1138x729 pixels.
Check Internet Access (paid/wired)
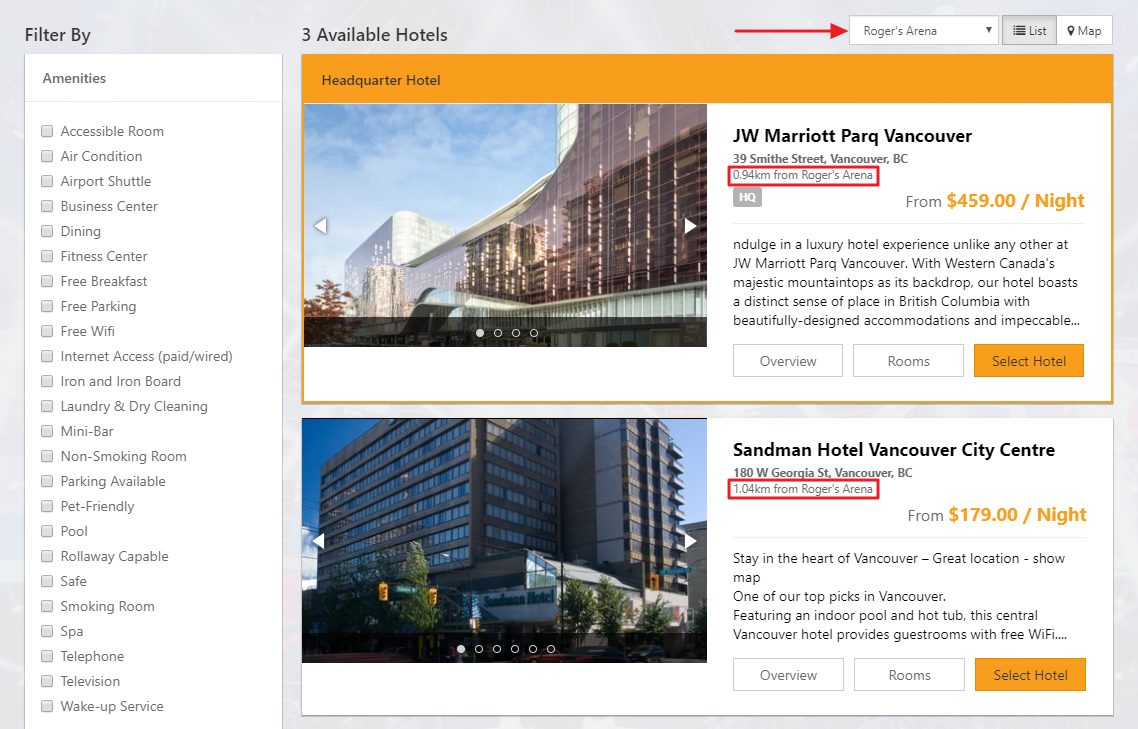[x=47, y=357]
